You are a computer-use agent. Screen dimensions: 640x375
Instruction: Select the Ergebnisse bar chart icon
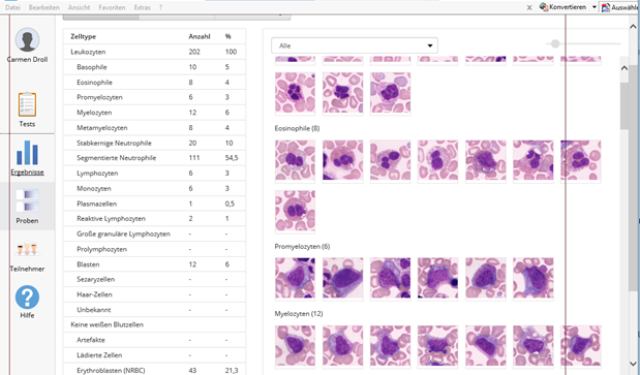click(x=27, y=153)
